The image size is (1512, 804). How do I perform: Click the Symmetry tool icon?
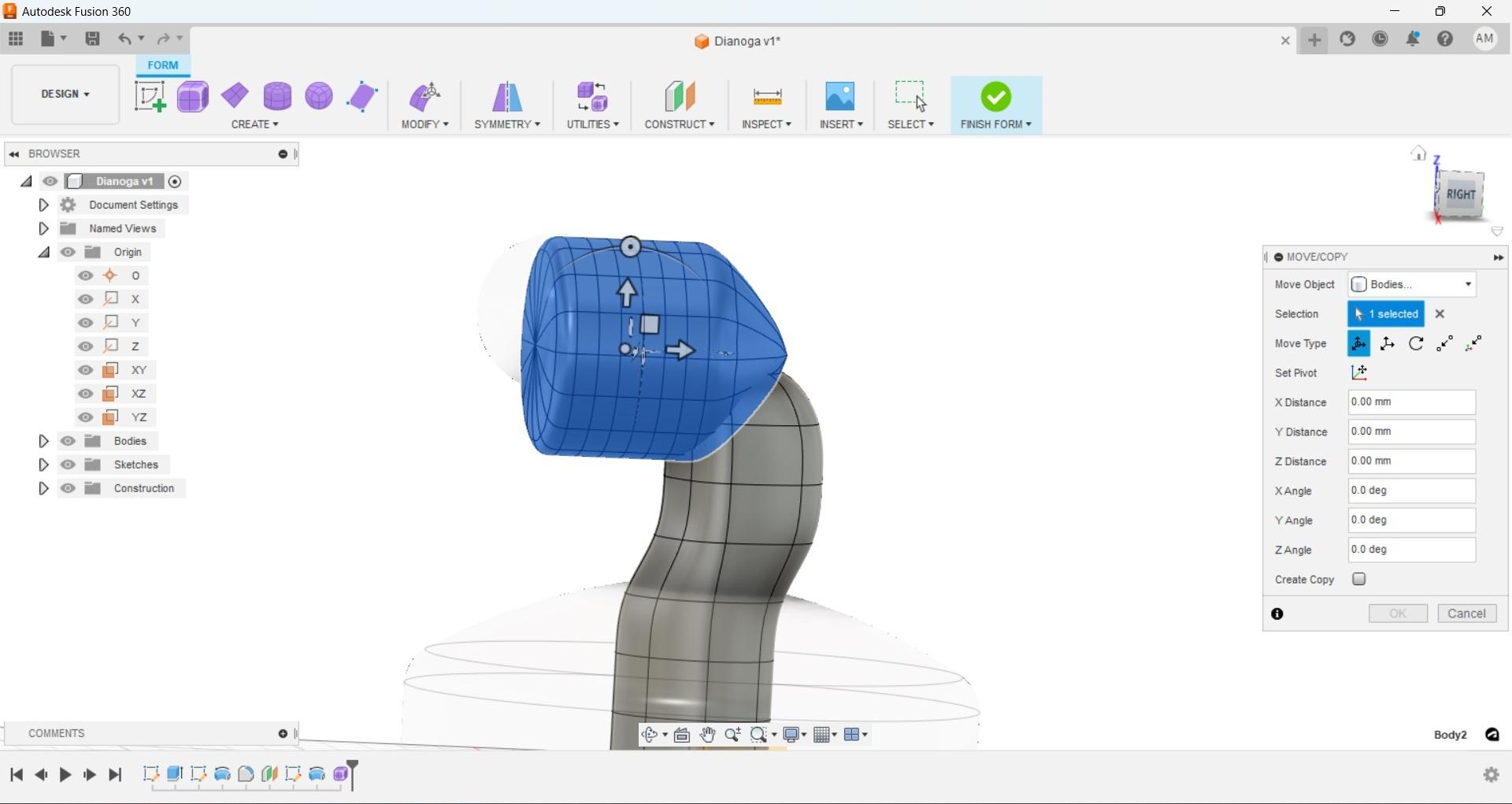pyautogui.click(x=506, y=96)
